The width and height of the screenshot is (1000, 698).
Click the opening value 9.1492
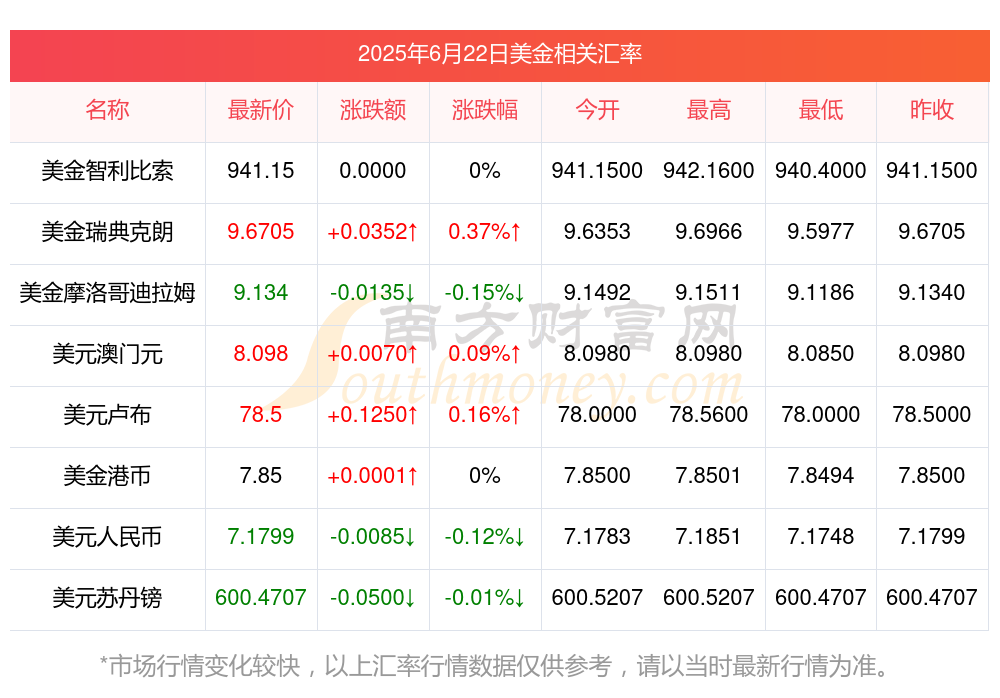(597, 293)
